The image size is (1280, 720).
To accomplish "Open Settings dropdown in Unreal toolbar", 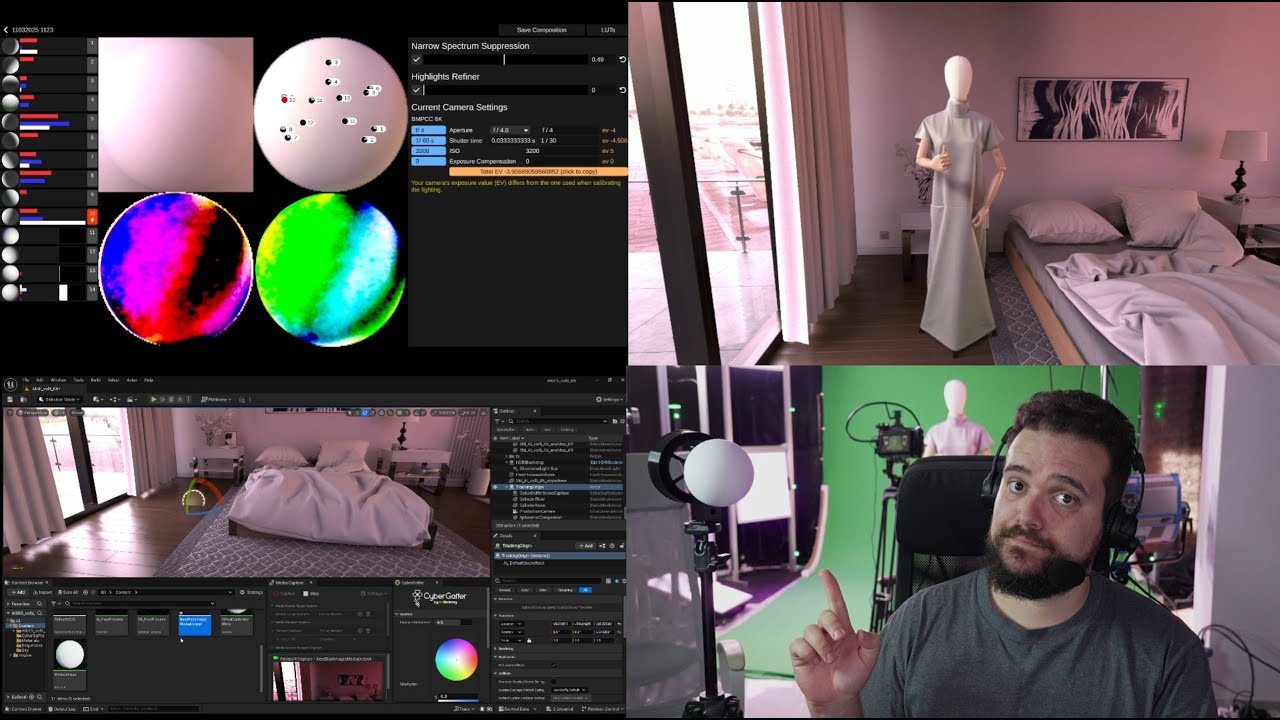I will [x=610, y=400].
